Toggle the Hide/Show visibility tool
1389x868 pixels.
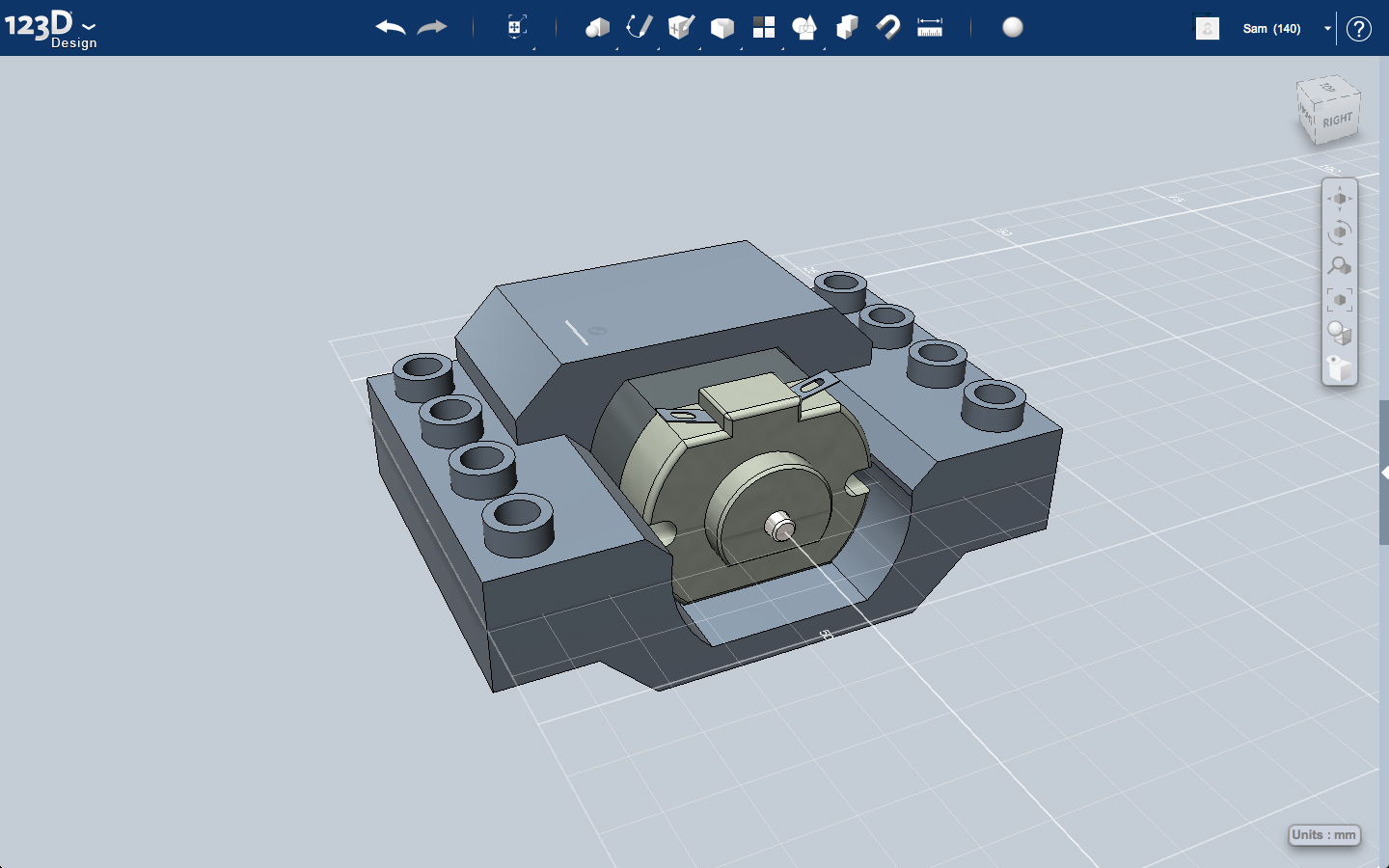pyautogui.click(x=1338, y=367)
